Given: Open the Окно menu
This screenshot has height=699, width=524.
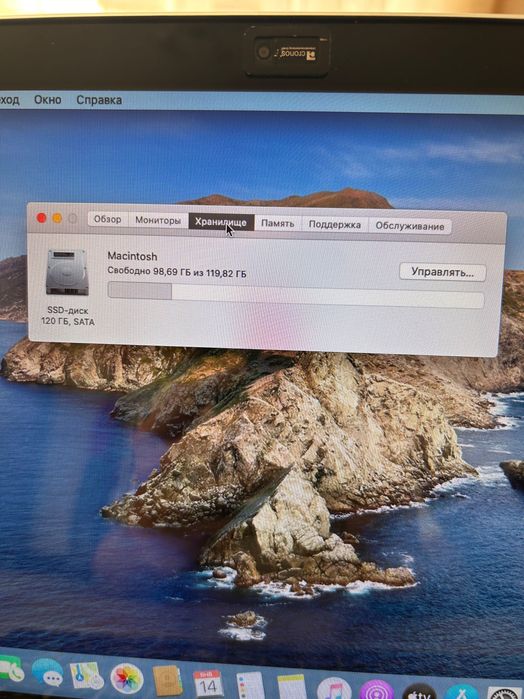Looking at the screenshot, I should pyautogui.click(x=48, y=99).
